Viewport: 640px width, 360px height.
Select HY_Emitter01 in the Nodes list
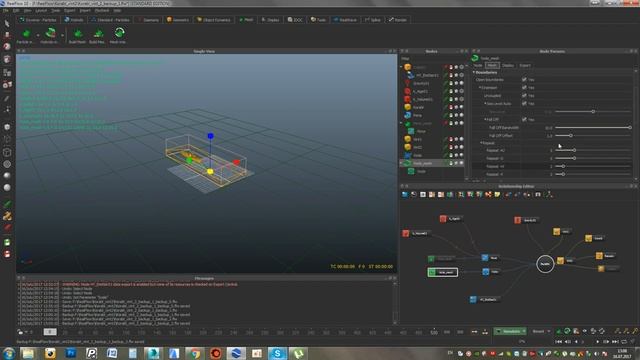[x=427, y=76]
